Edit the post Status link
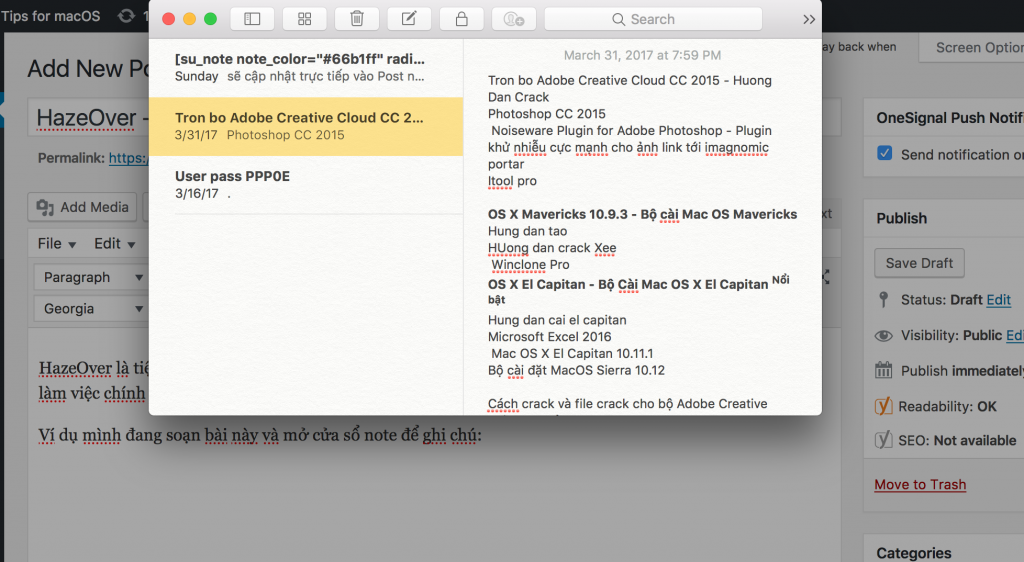 [998, 300]
